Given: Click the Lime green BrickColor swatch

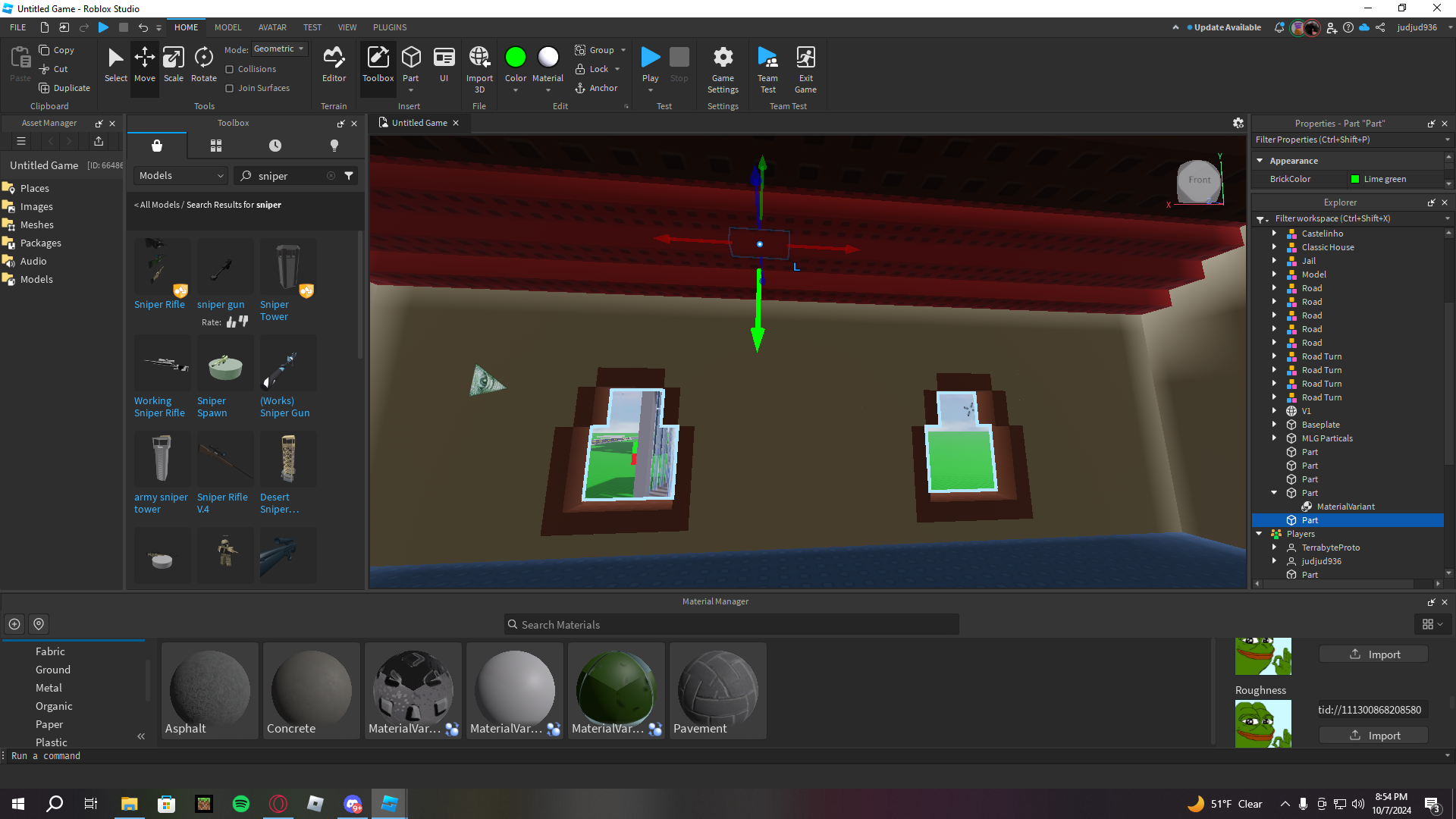Looking at the screenshot, I should 1355,179.
